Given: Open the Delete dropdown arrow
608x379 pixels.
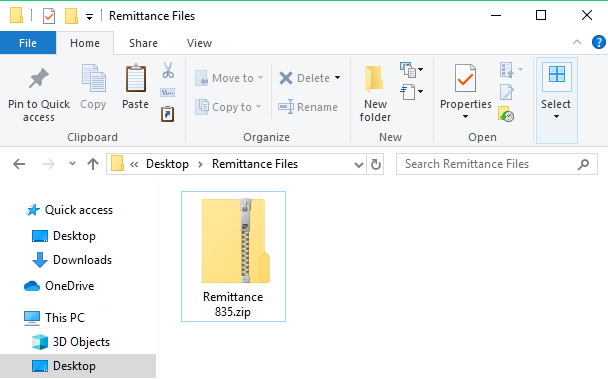Looking at the screenshot, I should tap(338, 78).
